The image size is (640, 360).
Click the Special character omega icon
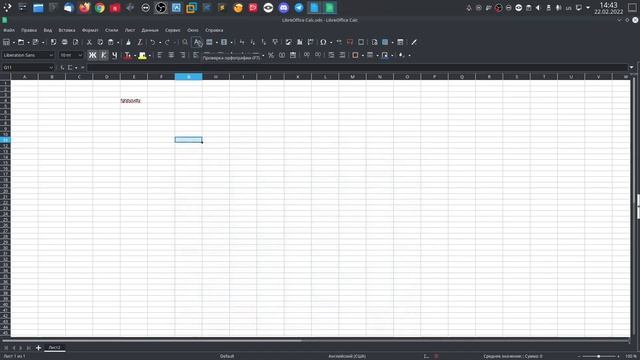tap(323, 42)
